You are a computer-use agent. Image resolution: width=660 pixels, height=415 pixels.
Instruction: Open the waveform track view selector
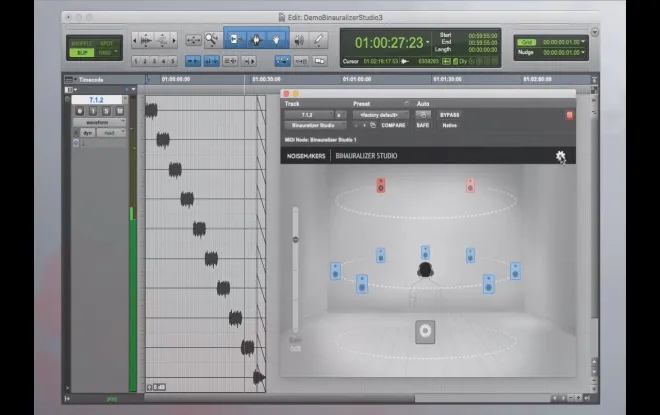pyautogui.click(x=99, y=122)
